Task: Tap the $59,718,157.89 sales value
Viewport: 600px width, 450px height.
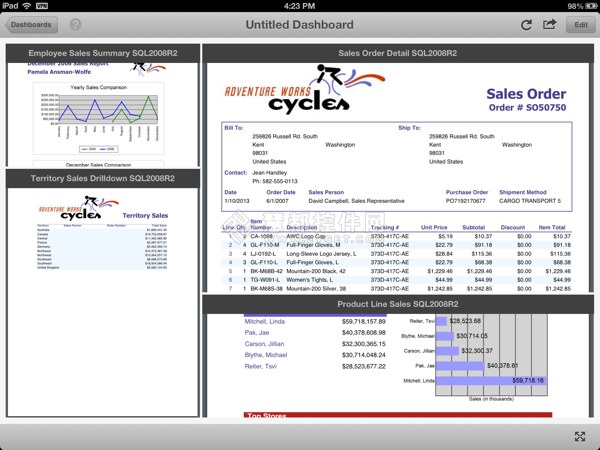Action: 364,321
